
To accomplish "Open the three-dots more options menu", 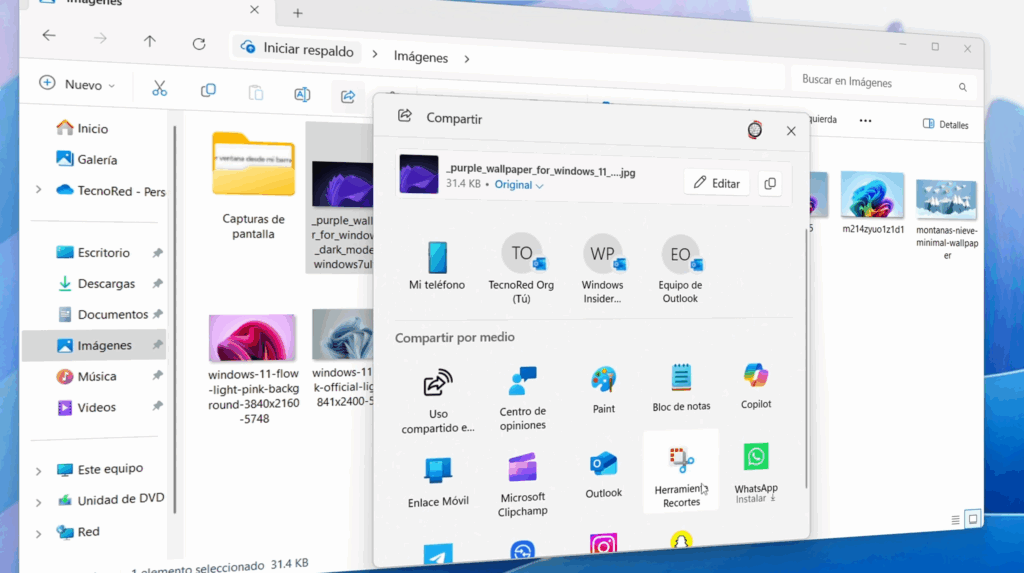I will pyautogui.click(x=865, y=121).
